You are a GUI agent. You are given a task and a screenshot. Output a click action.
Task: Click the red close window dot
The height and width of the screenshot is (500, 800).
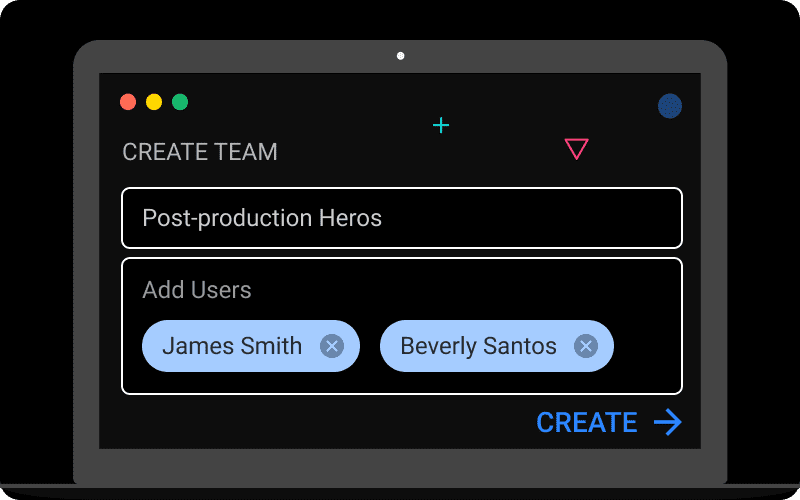click(128, 102)
